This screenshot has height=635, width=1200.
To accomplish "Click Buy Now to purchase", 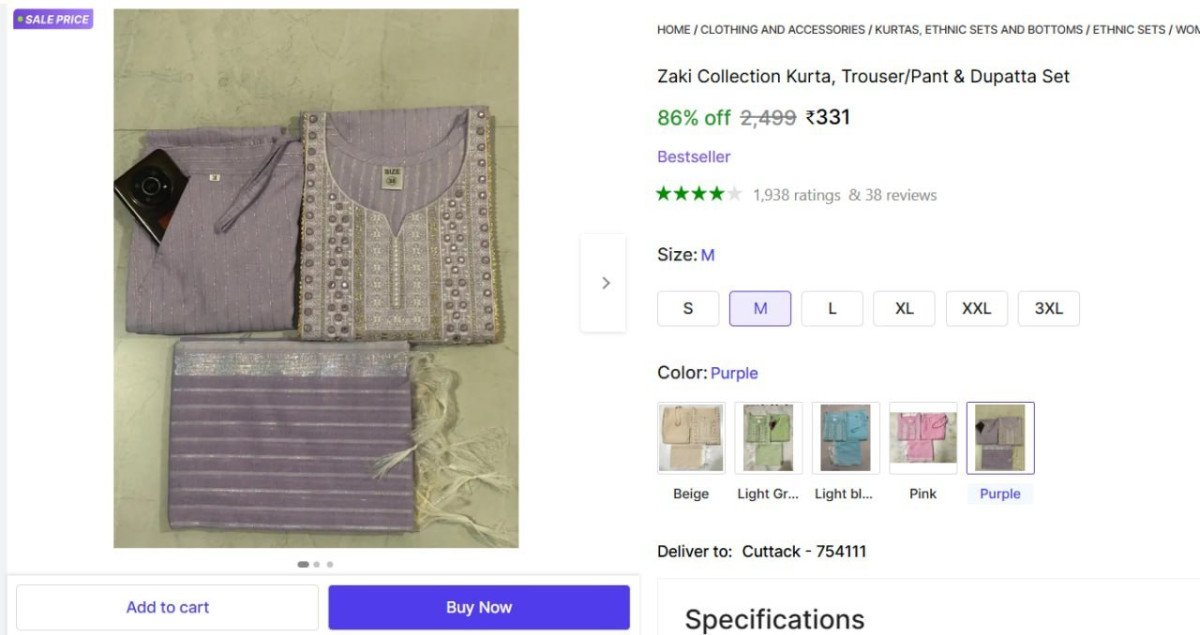I will [479, 606].
